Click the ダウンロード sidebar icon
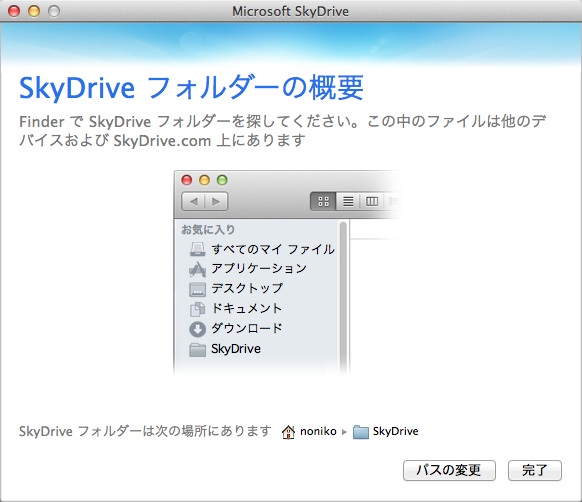This screenshot has height=502, width=582. point(197,329)
